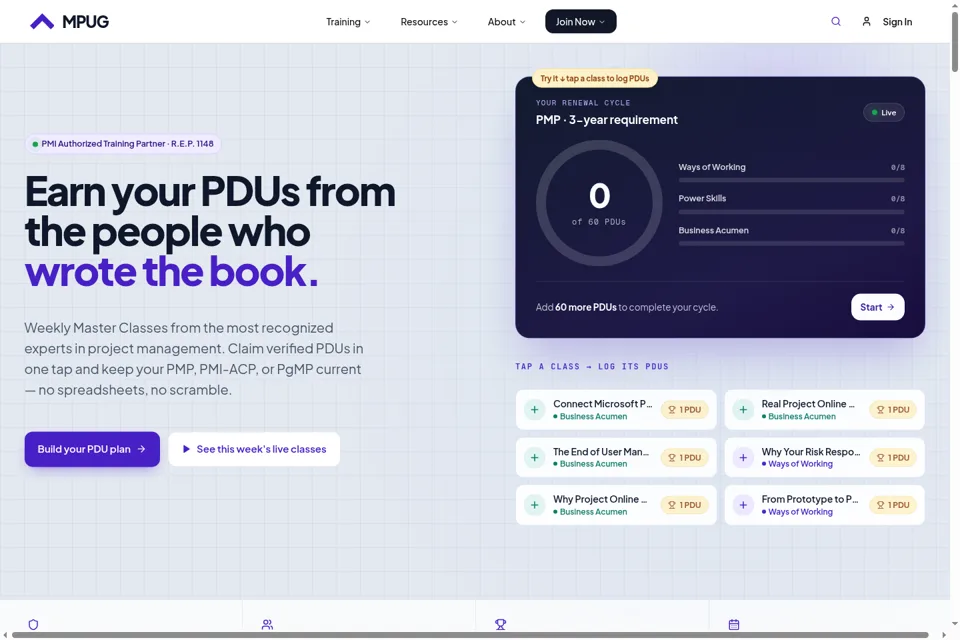The width and height of the screenshot is (960, 640).
Task: Click the Build your PDU plan label
Action: [84, 449]
